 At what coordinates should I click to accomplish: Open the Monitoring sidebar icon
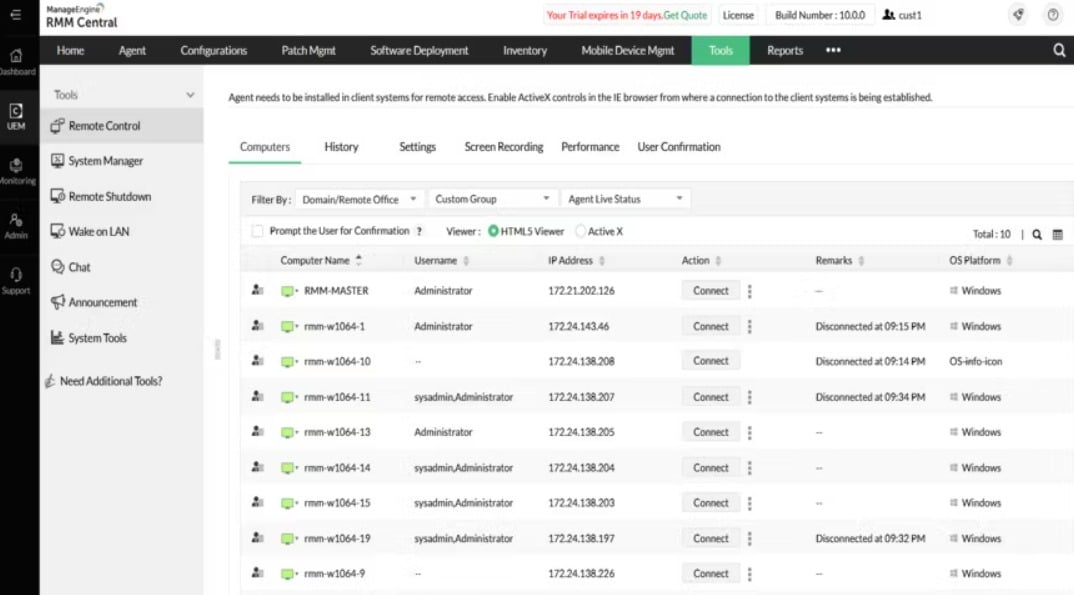16,171
